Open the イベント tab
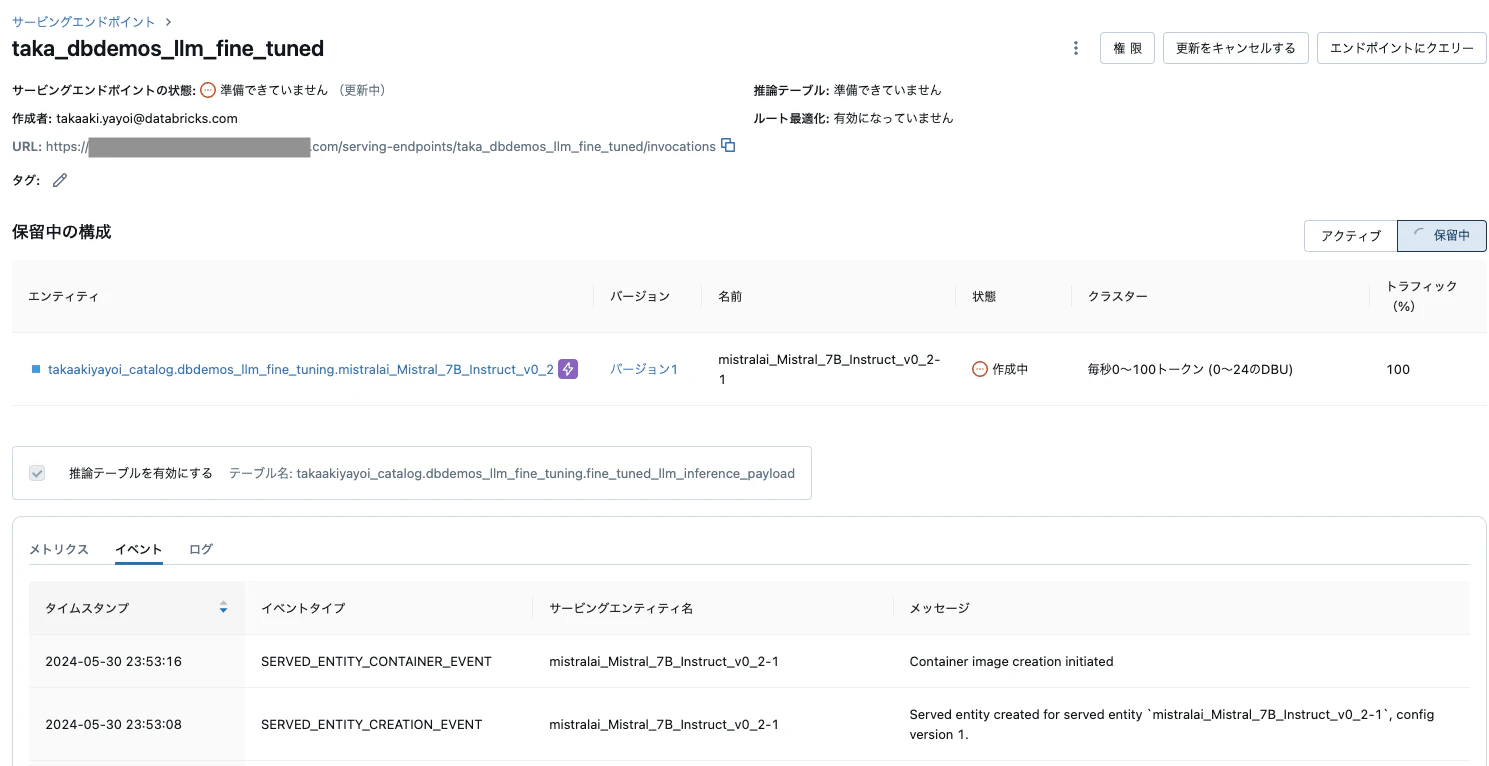The image size is (1489, 766). click(x=138, y=549)
